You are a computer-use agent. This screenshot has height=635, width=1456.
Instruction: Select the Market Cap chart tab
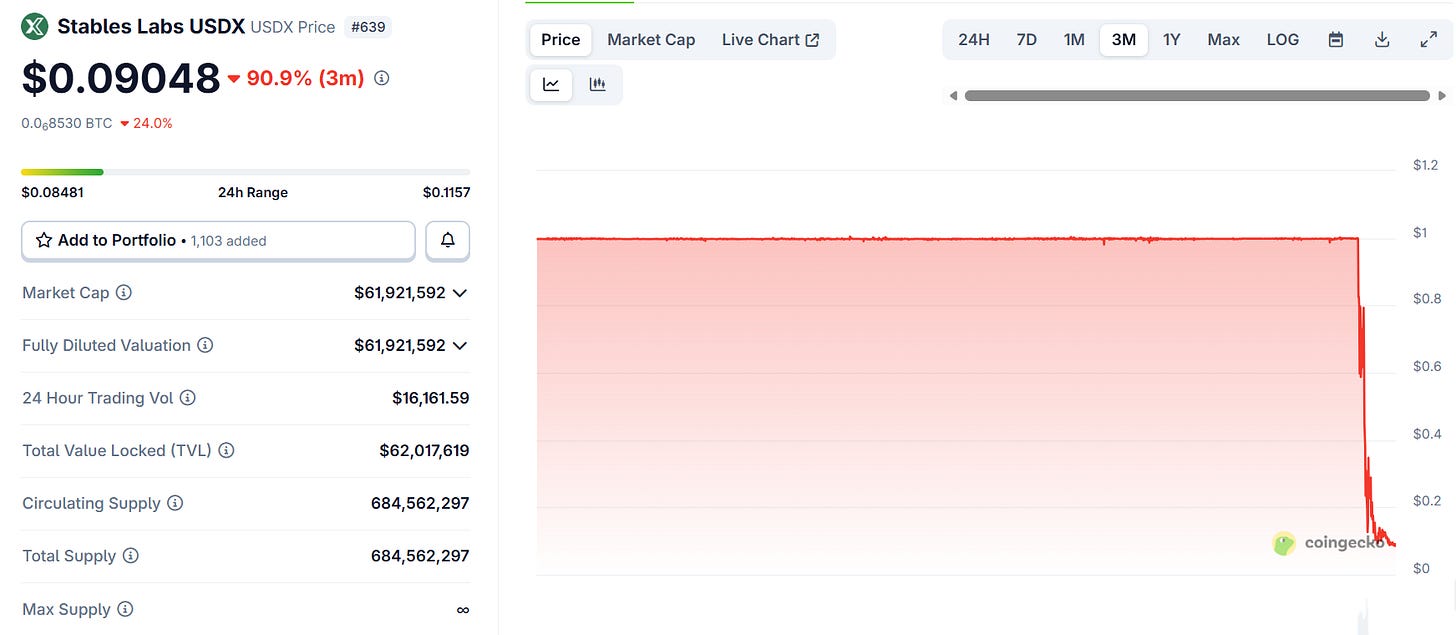[651, 40]
